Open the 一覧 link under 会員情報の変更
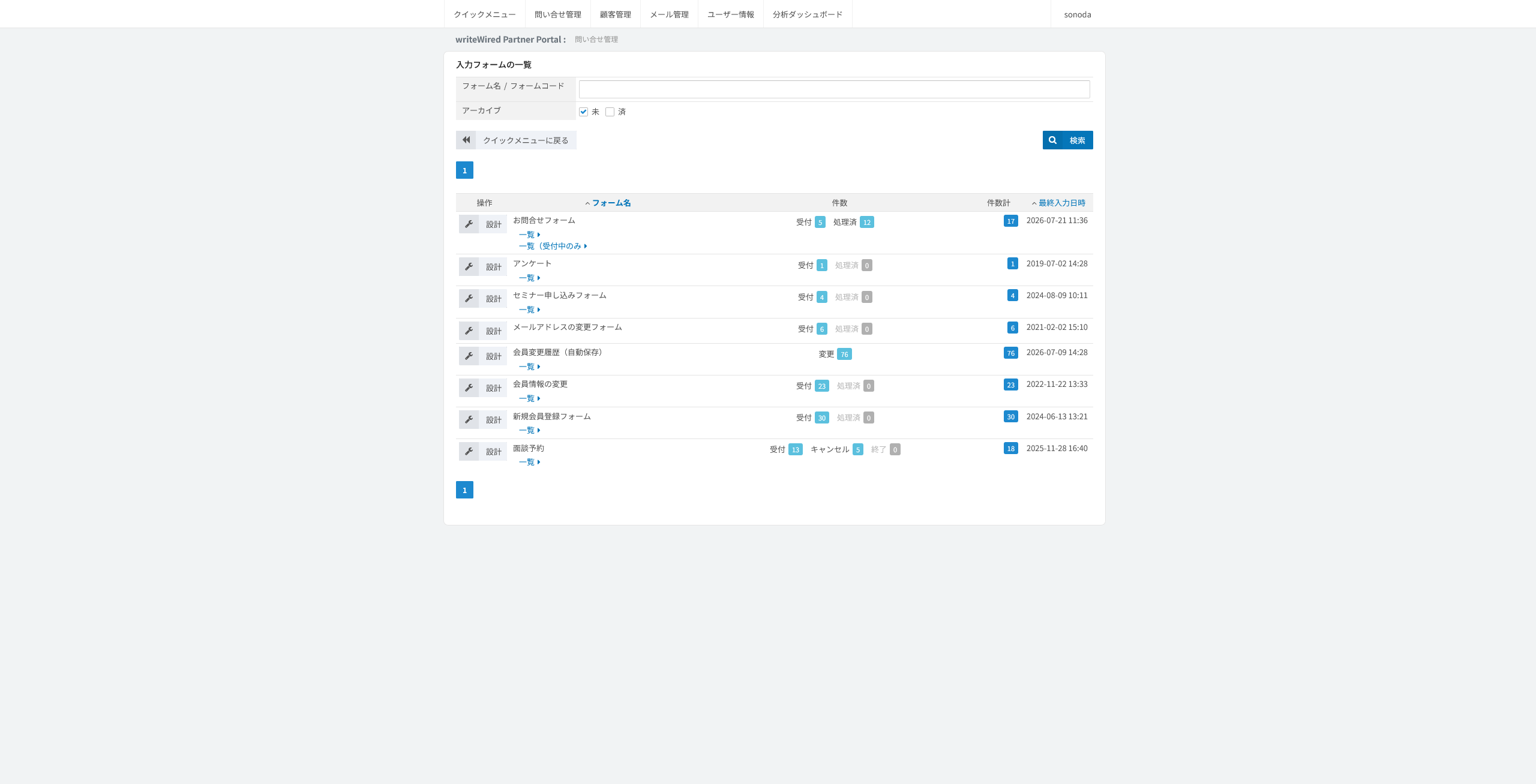The image size is (1536, 784). pos(529,398)
